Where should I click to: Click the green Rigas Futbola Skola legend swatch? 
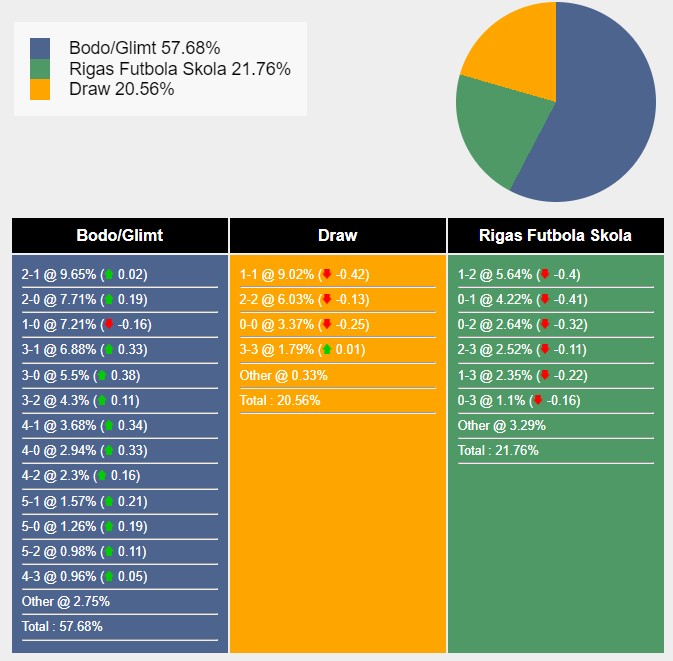(x=40, y=69)
